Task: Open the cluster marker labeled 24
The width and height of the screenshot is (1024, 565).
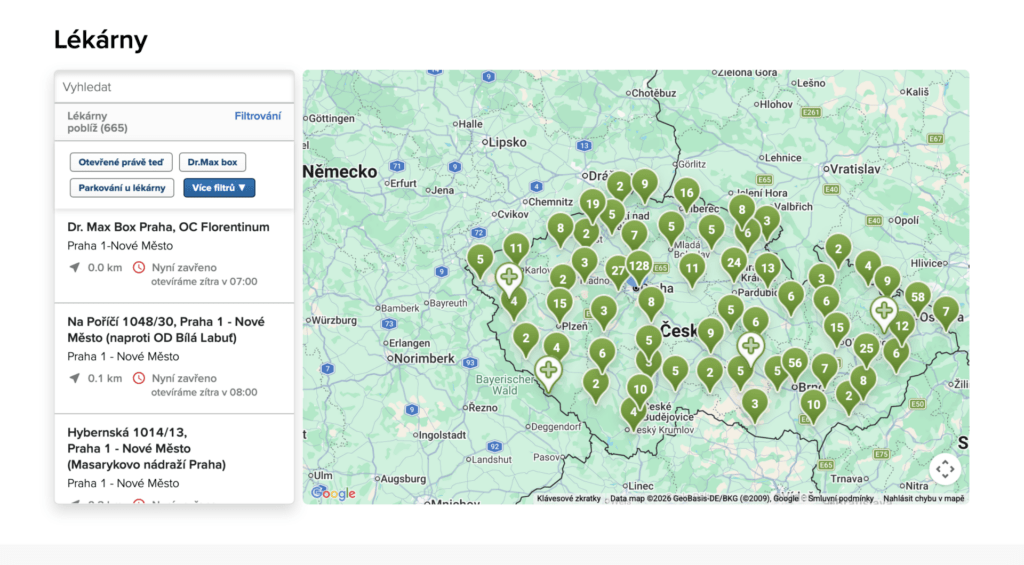Action: (x=734, y=265)
